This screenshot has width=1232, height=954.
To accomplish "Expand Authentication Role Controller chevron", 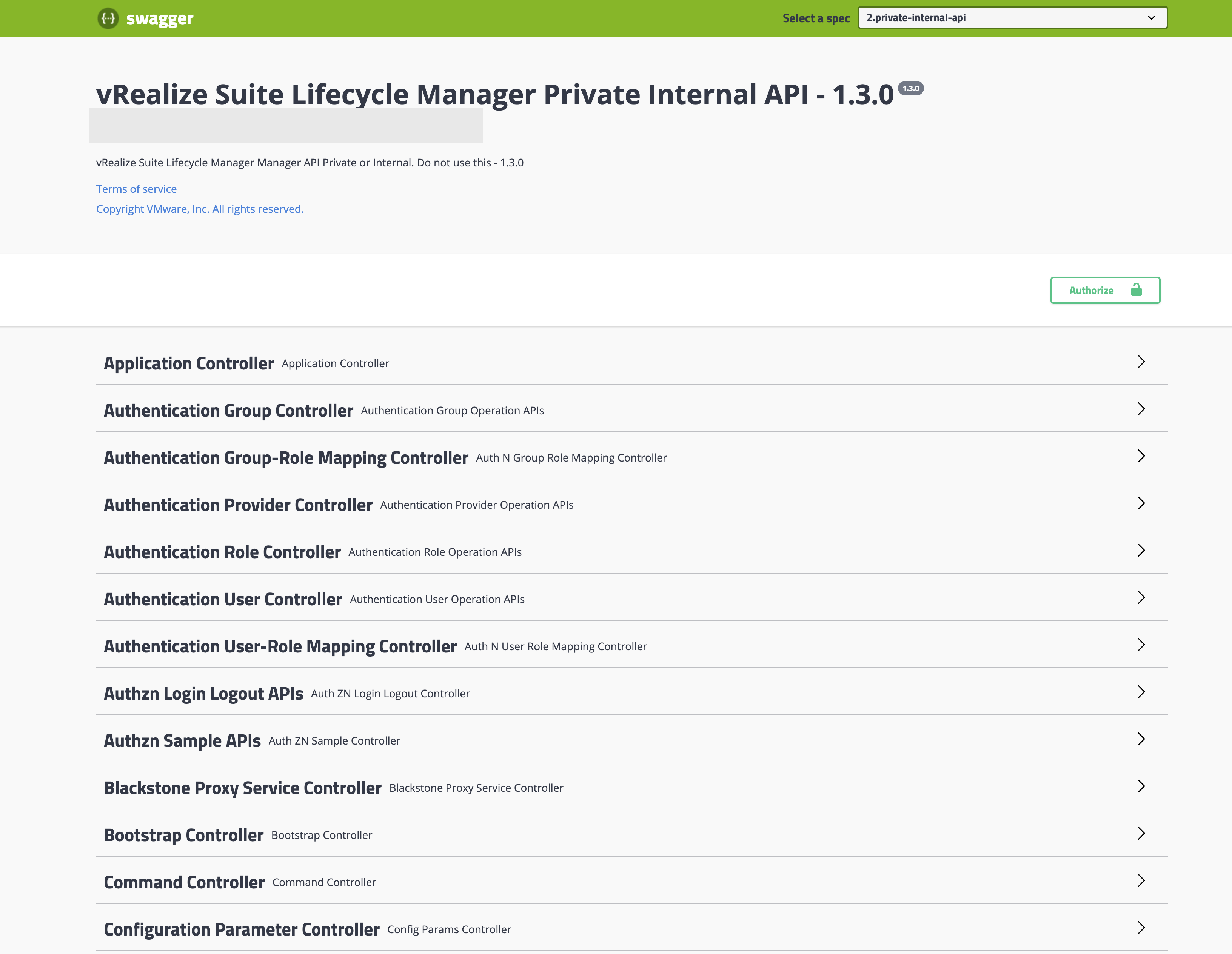I will coord(1141,550).
